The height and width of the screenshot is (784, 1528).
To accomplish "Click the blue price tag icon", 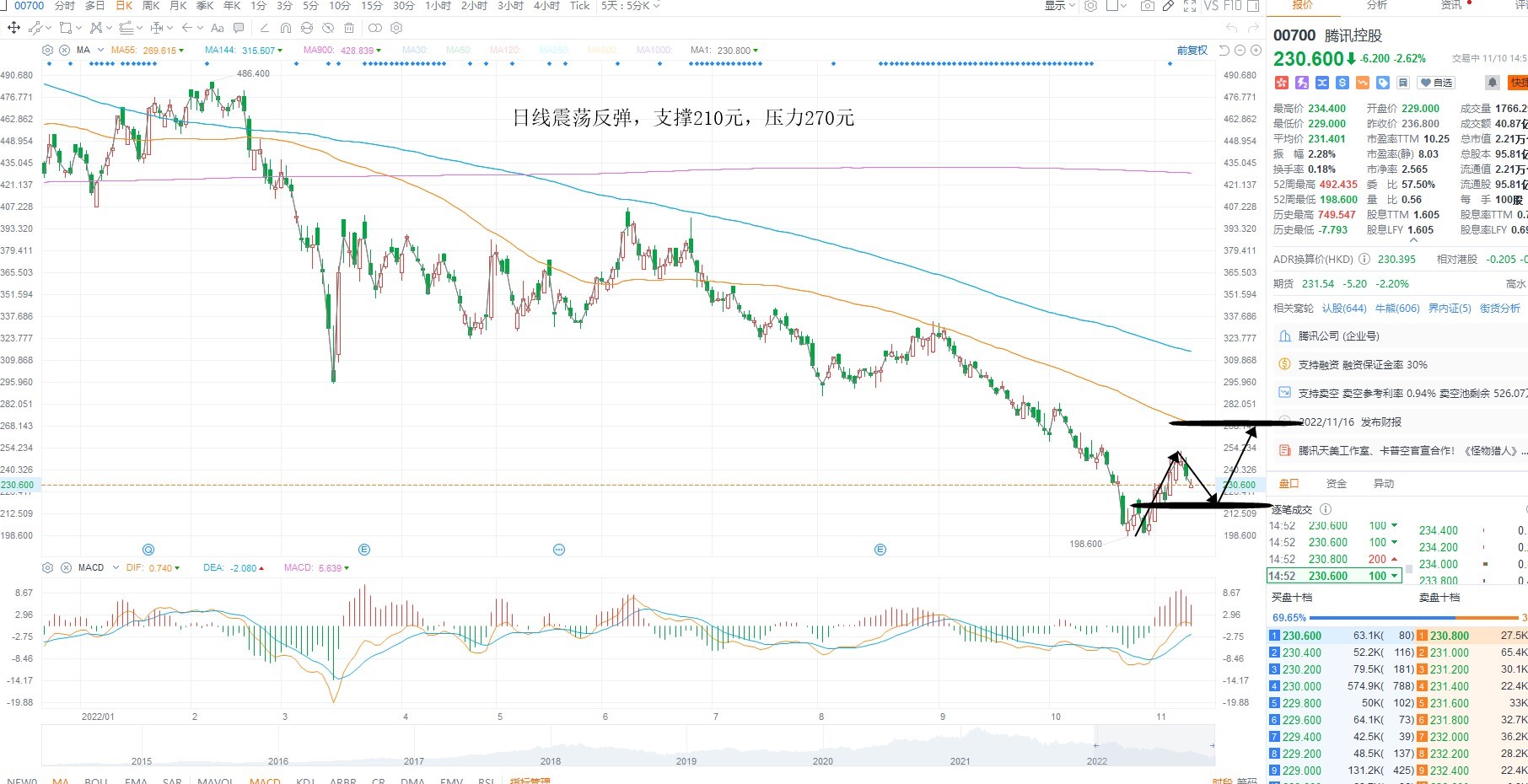I will tap(1383, 83).
